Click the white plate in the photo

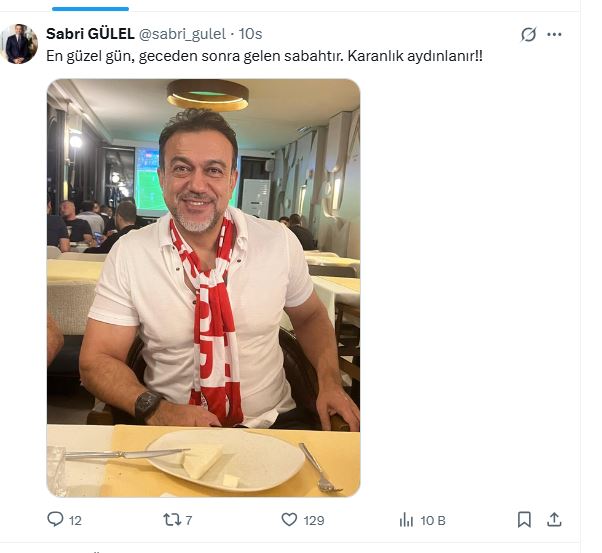225,461
